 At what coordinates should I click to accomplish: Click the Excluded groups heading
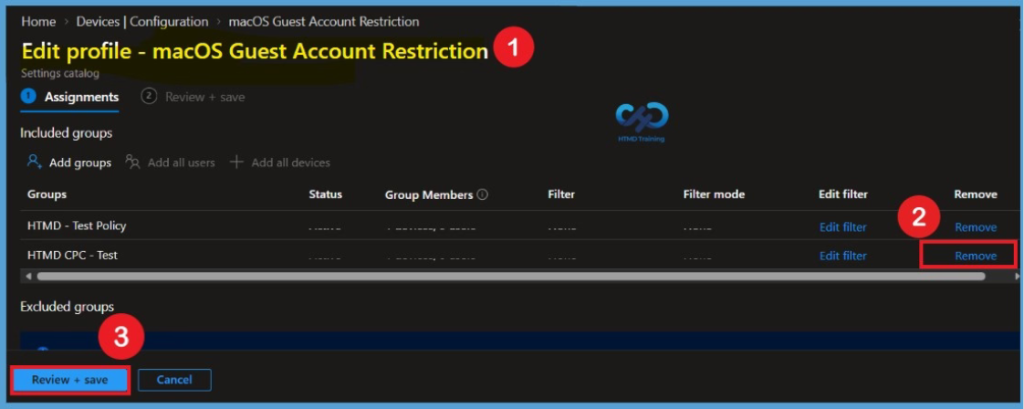[x=67, y=306]
